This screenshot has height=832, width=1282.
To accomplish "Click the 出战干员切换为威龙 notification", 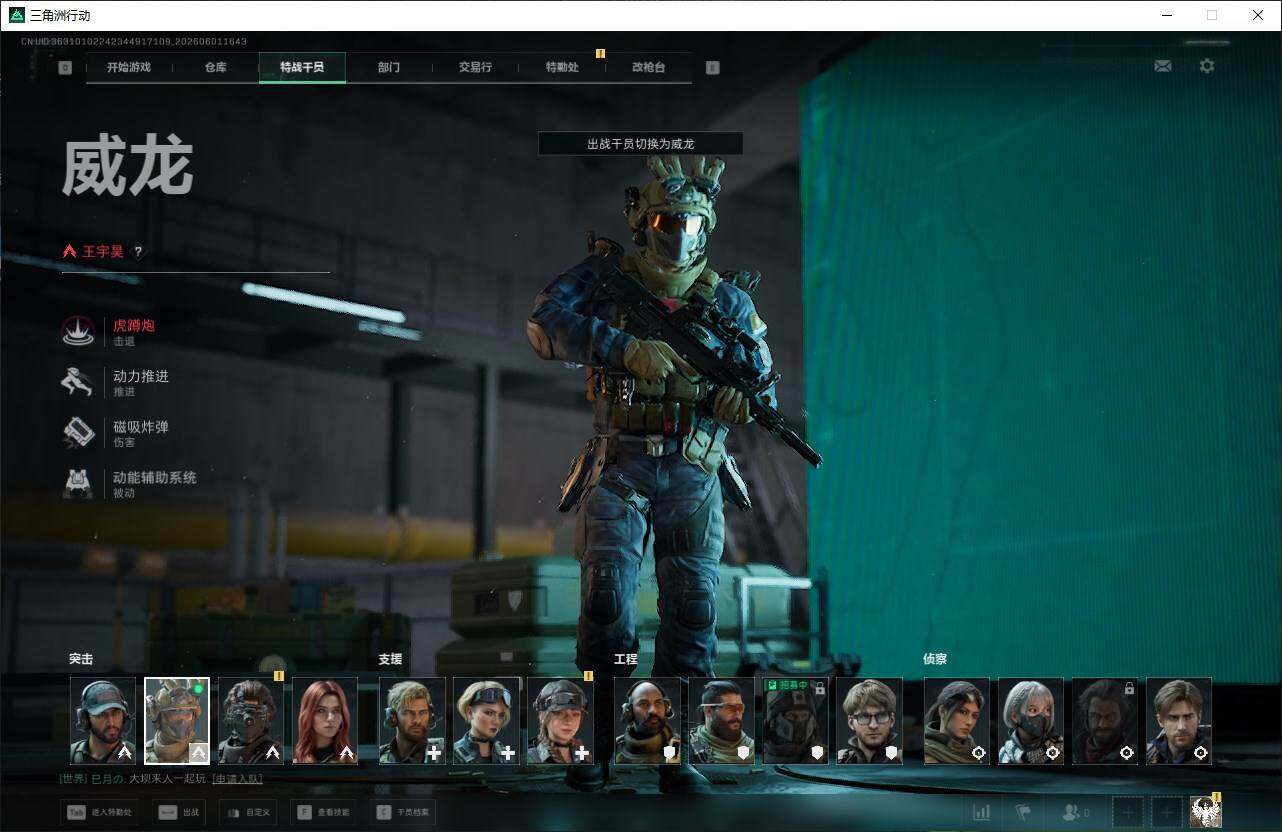I will 640,144.
